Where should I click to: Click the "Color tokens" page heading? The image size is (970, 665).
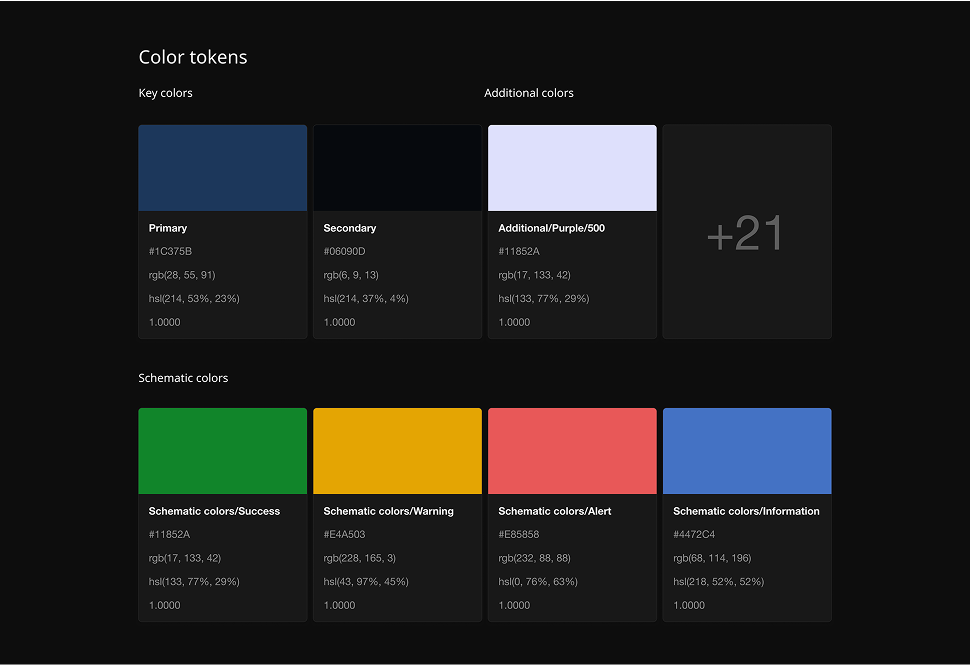pos(193,57)
